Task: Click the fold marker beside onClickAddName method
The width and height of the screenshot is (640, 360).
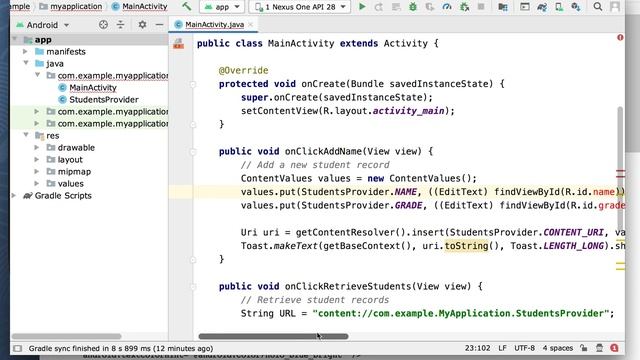Action: point(193,152)
